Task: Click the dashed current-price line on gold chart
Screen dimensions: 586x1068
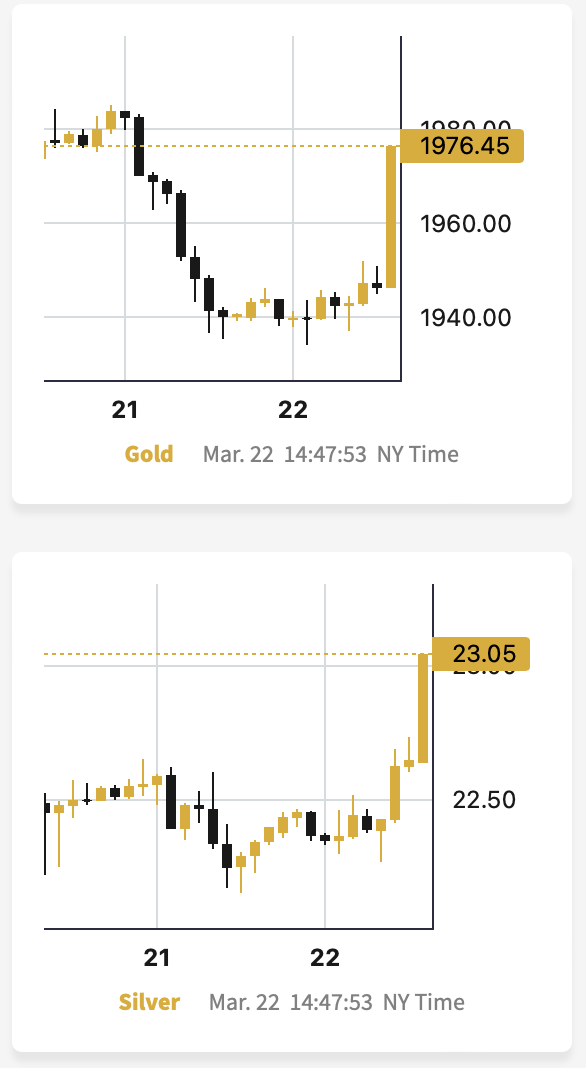Action: click(218, 146)
